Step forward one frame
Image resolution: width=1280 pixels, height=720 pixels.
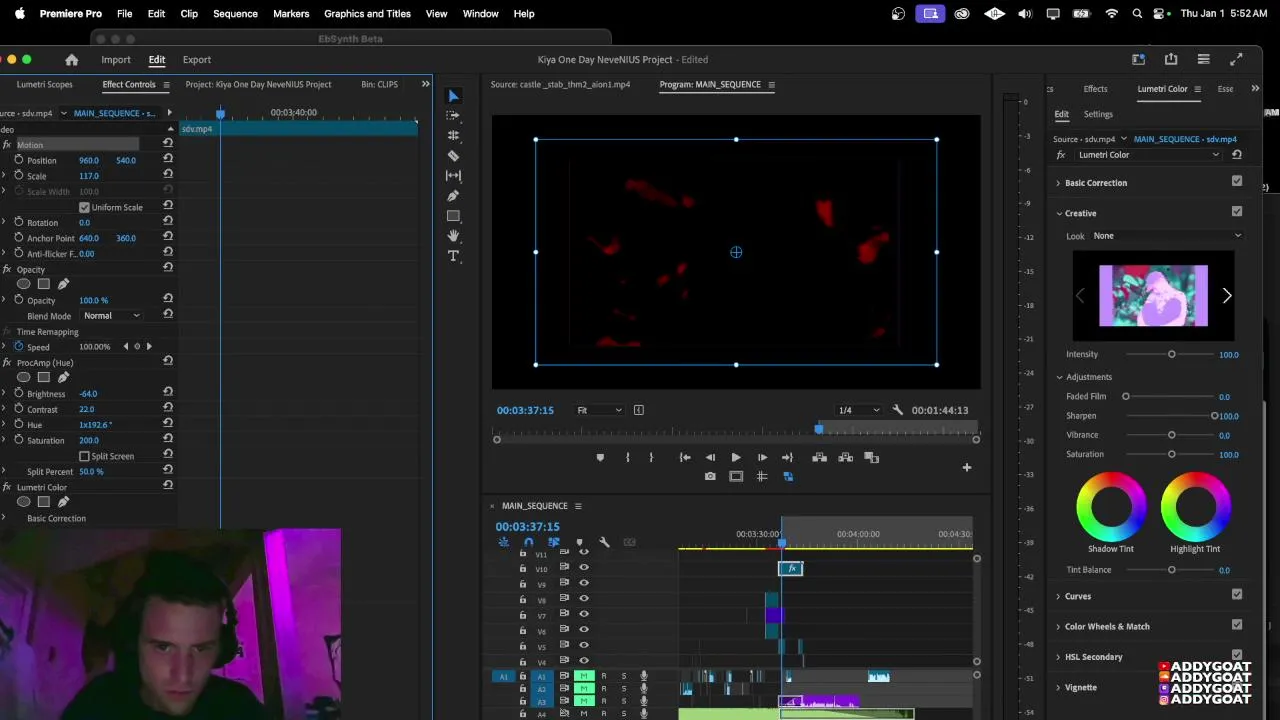pos(762,458)
